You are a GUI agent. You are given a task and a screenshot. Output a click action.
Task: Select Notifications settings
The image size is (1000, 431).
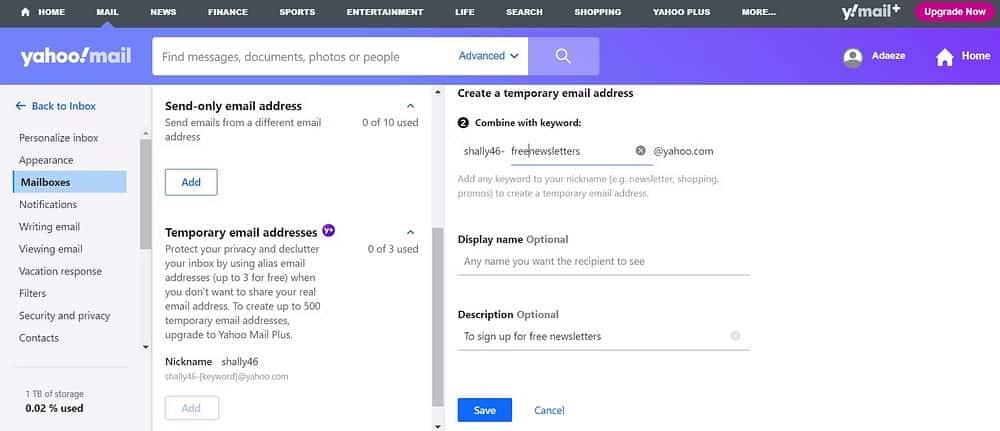pos(48,204)
